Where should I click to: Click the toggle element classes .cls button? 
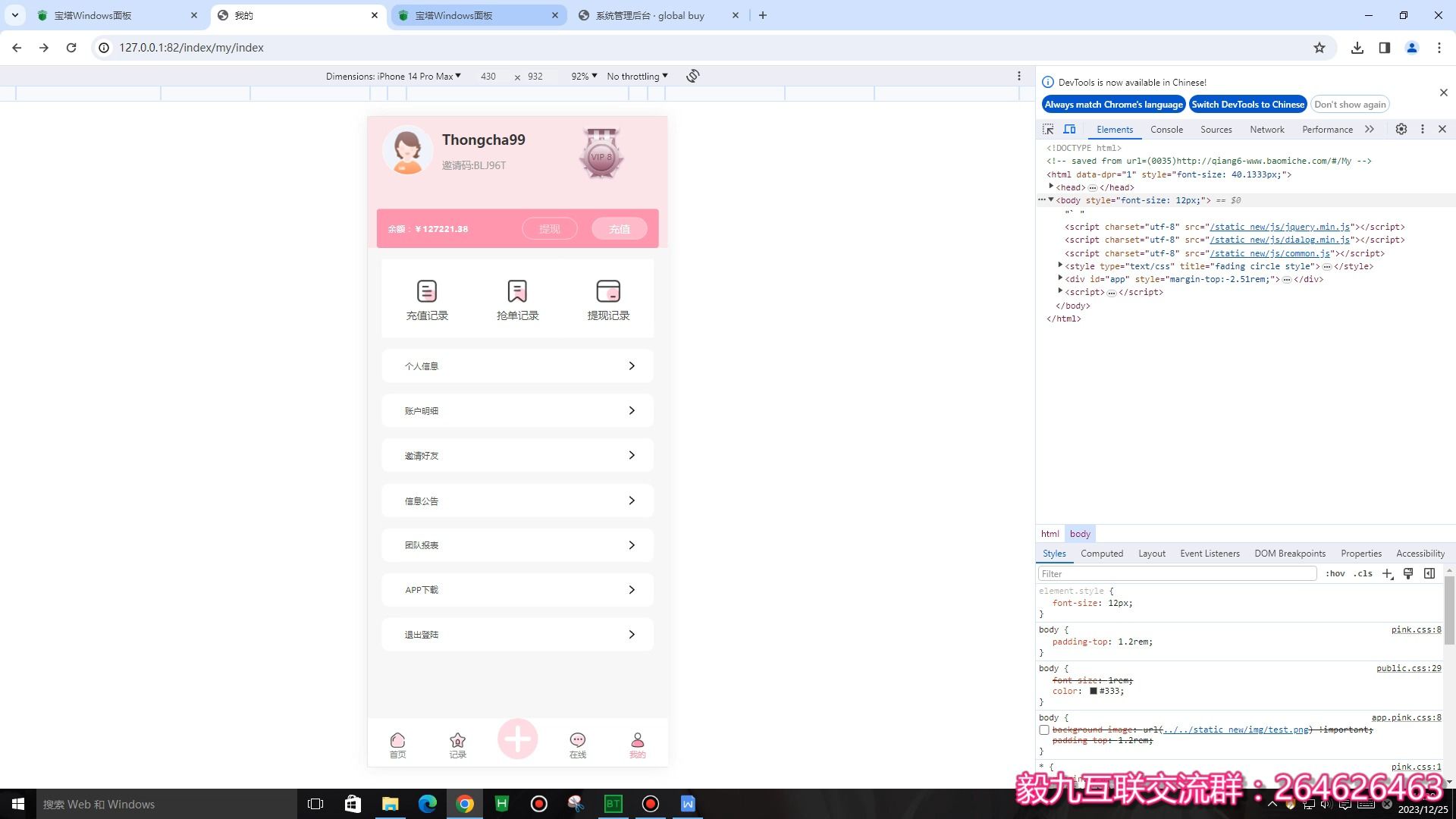1363,574
